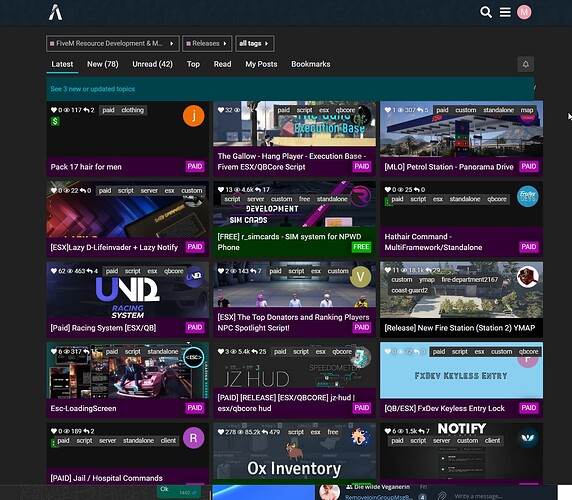Open purple 'R' avatar on Jail / Hospital Commands
572x500 pixels.
click(x=193, y=438)
